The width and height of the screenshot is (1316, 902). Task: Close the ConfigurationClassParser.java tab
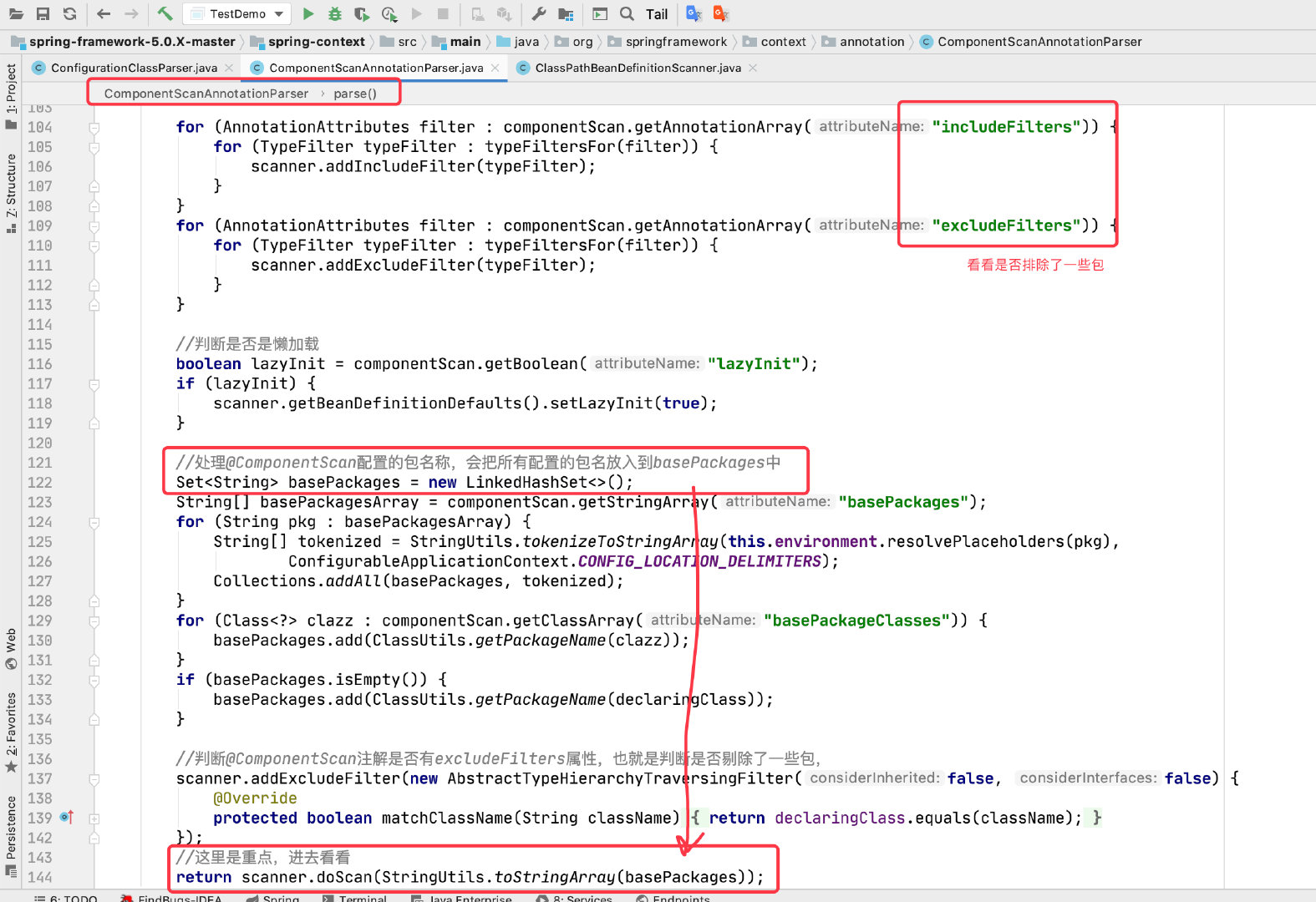[229, 68]
